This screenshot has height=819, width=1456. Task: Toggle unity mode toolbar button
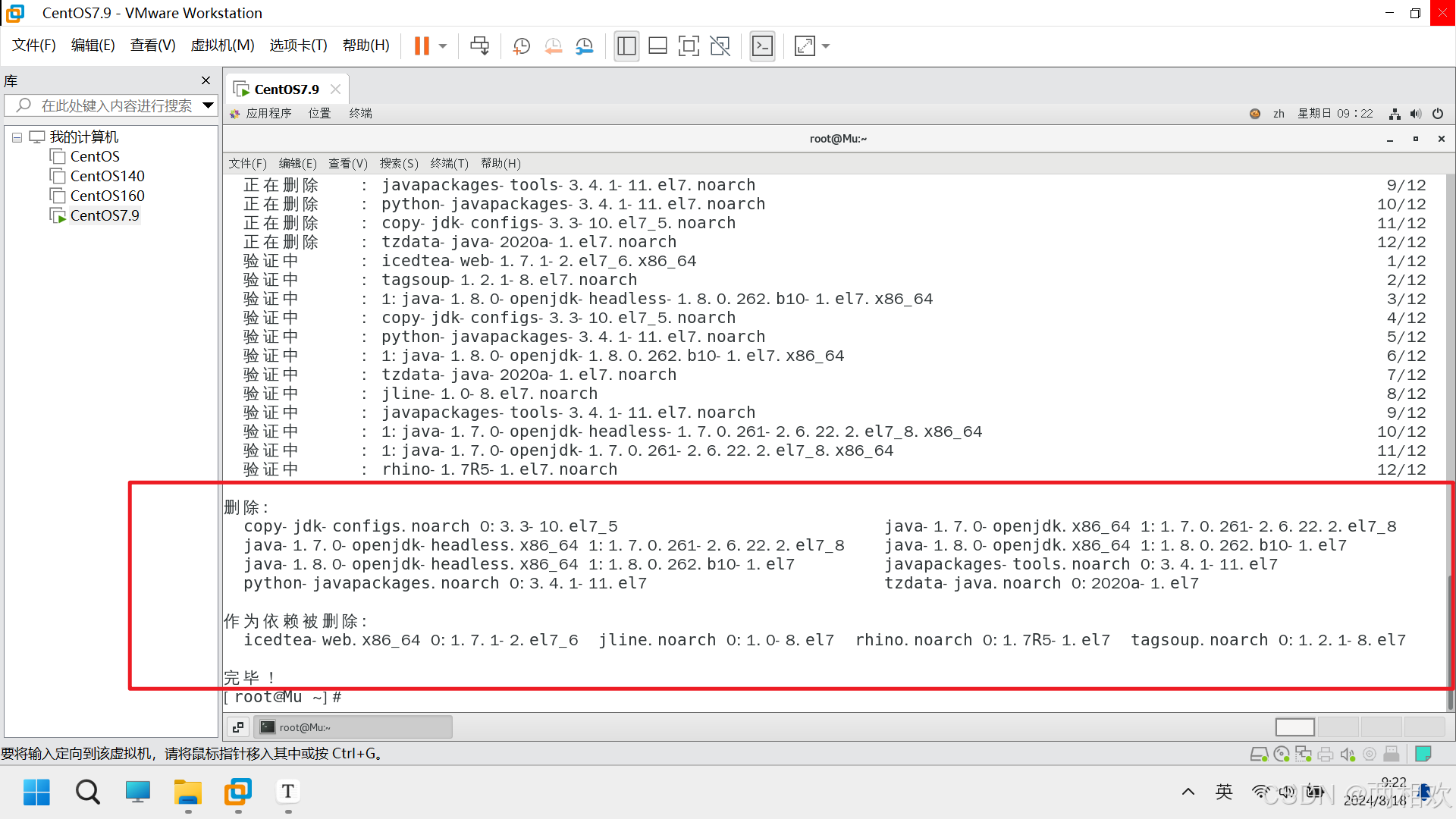click(x=720, y=46)
